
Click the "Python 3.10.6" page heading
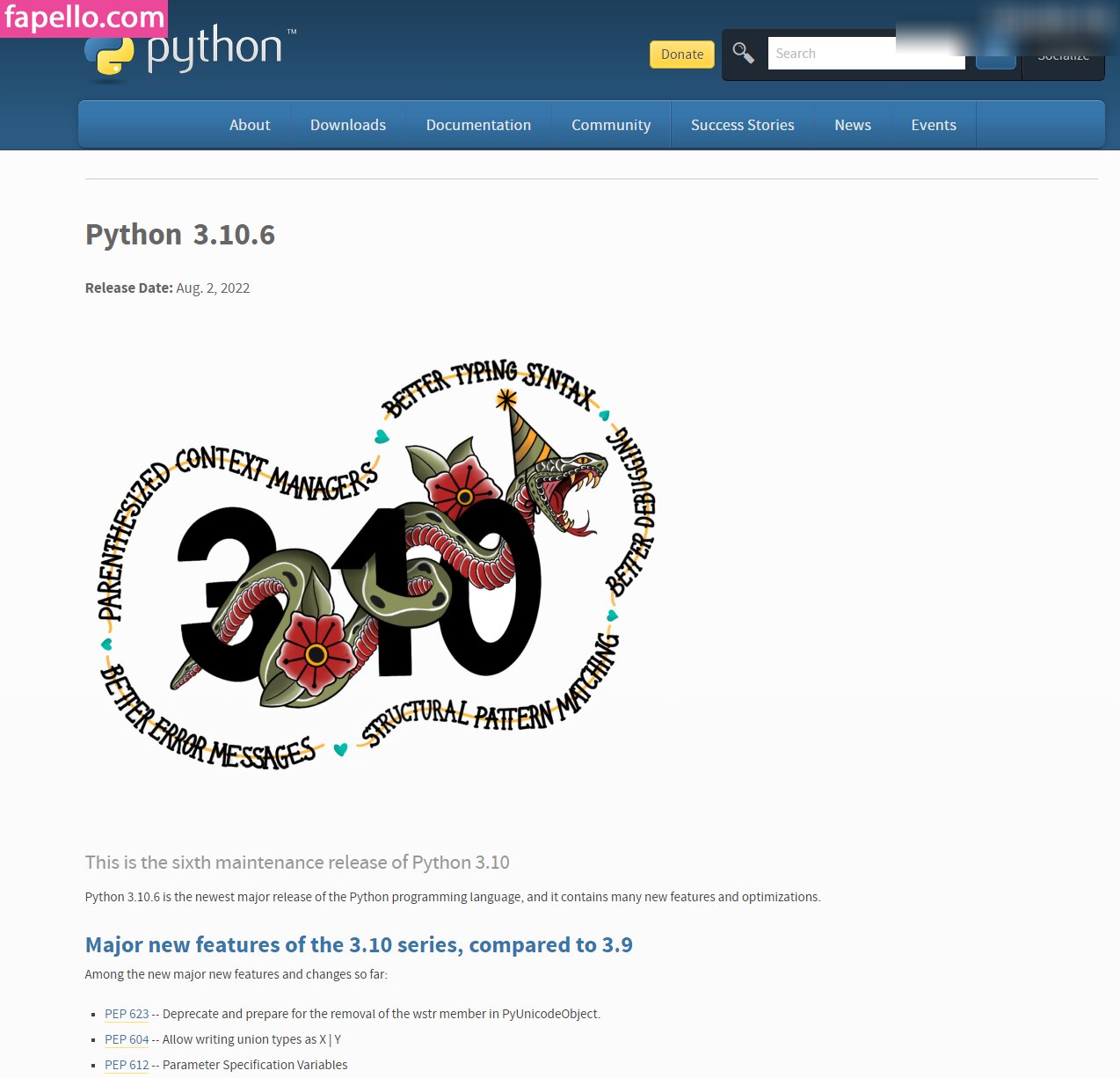coord(180,235)
